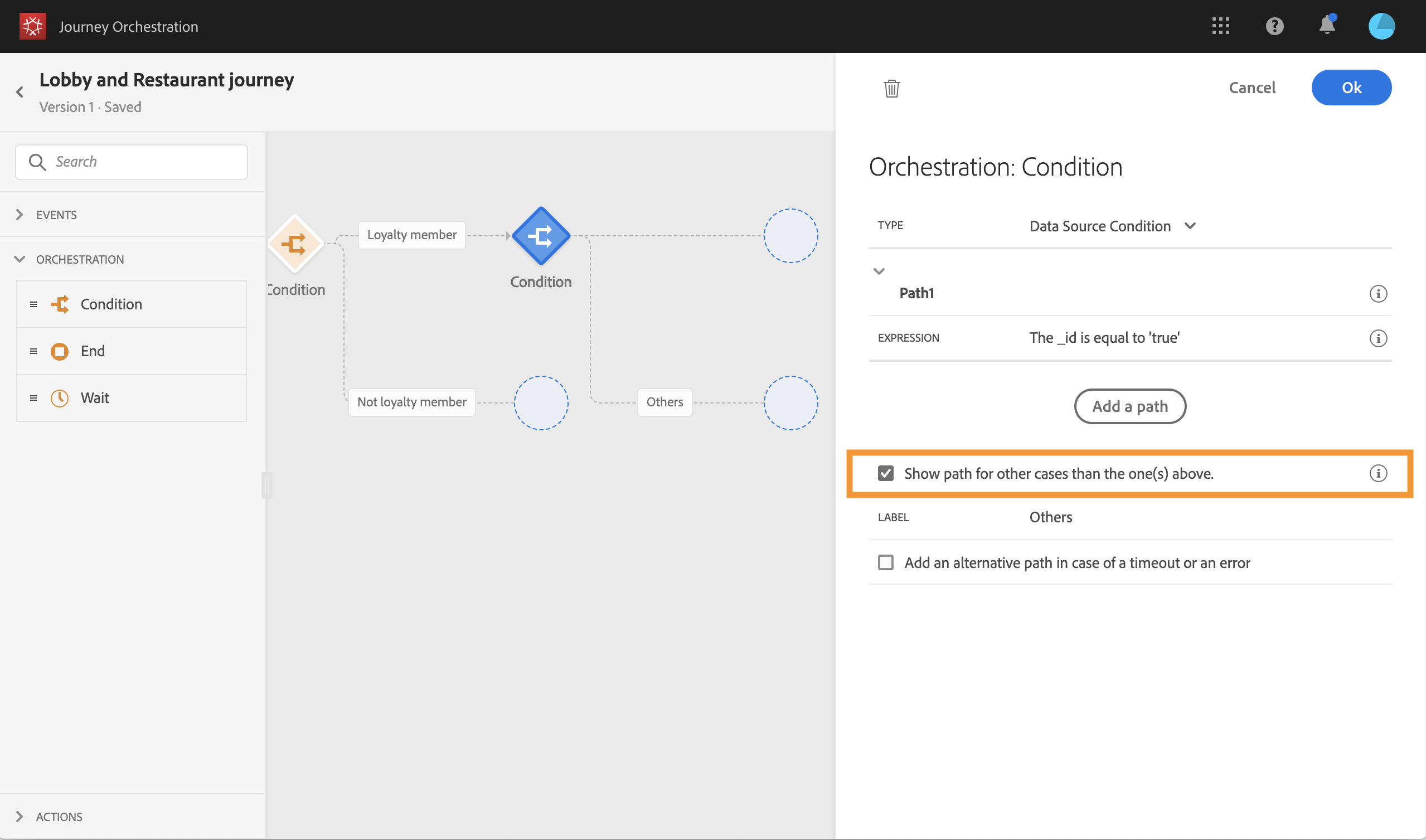Collapse the ORCHESTRATION section
Screen dimensions: 1426x840
pyautogui.click(x=79, y=260)
